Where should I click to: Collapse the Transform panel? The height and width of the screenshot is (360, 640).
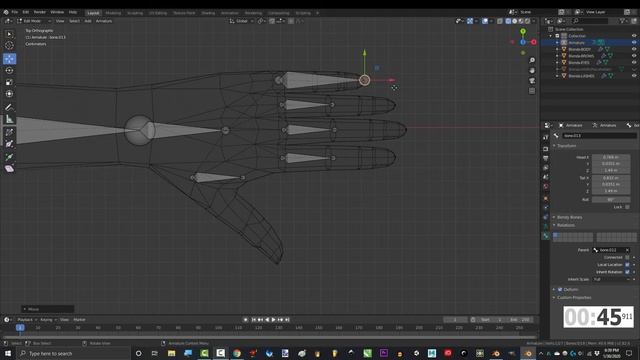click(554, 146)
